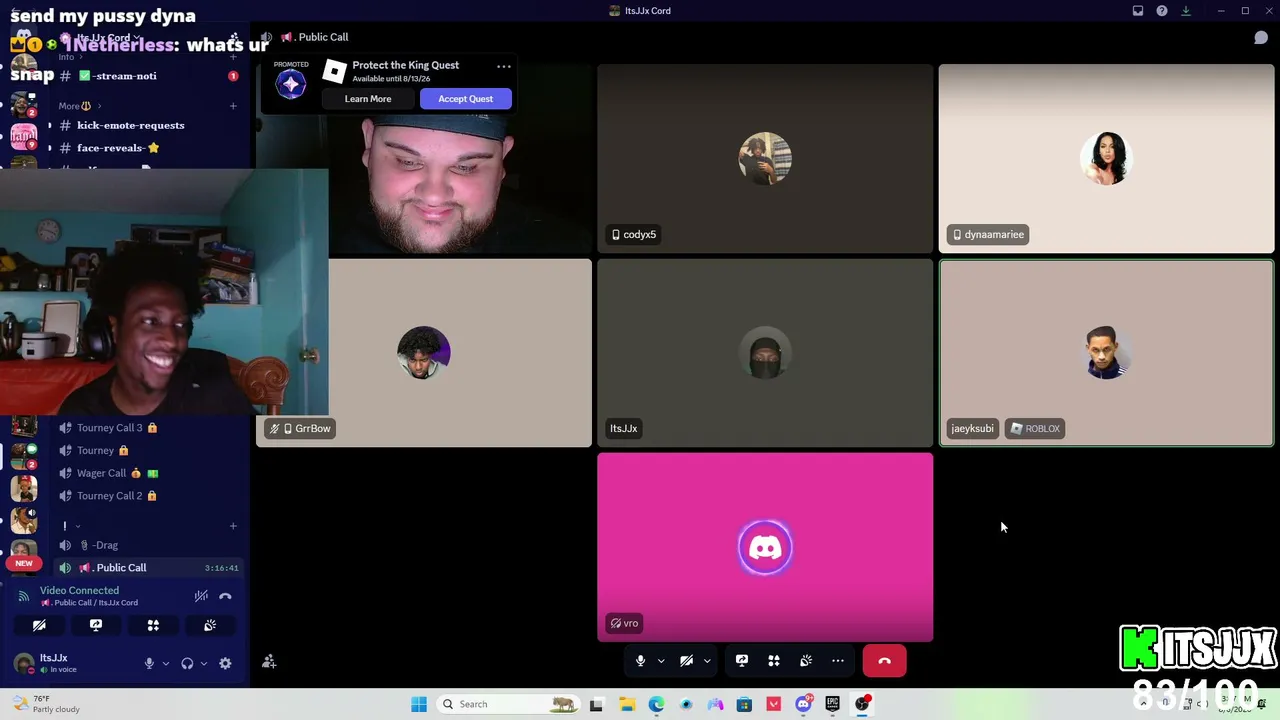Click Accept Quest button

(465, 99)
